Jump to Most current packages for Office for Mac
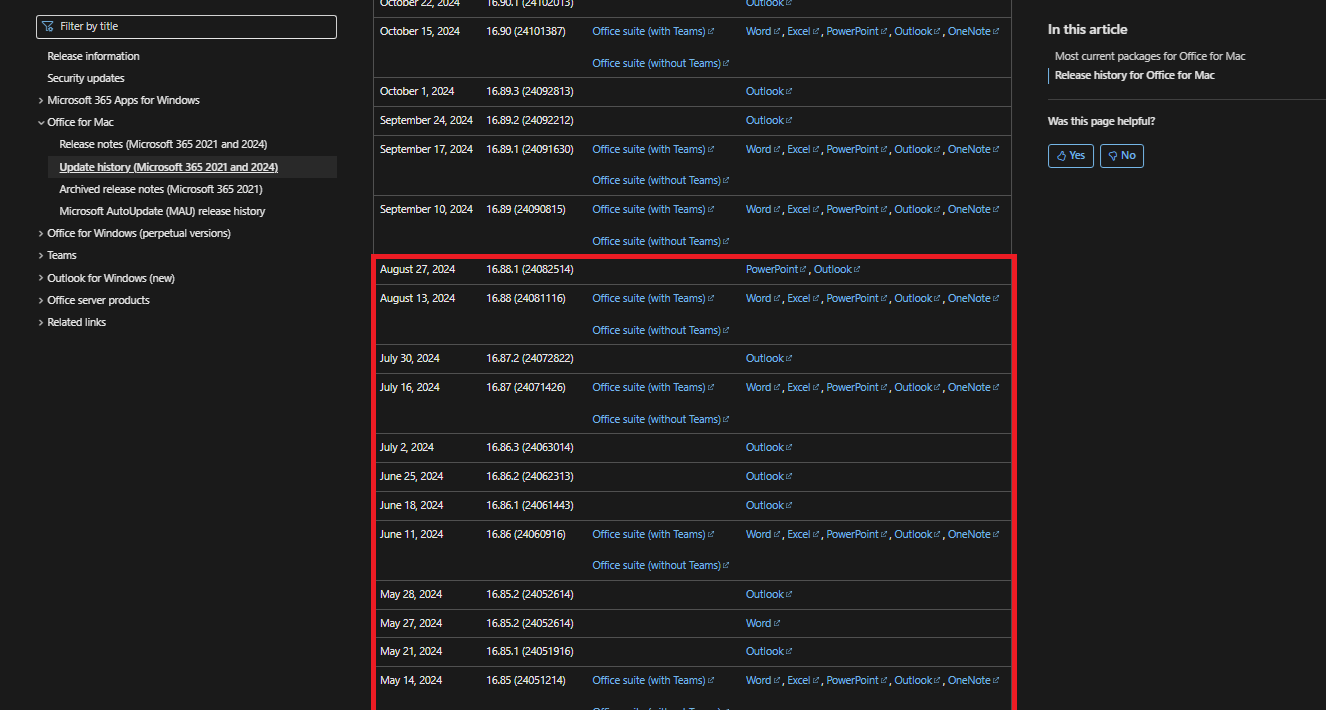 [1150, 56]
